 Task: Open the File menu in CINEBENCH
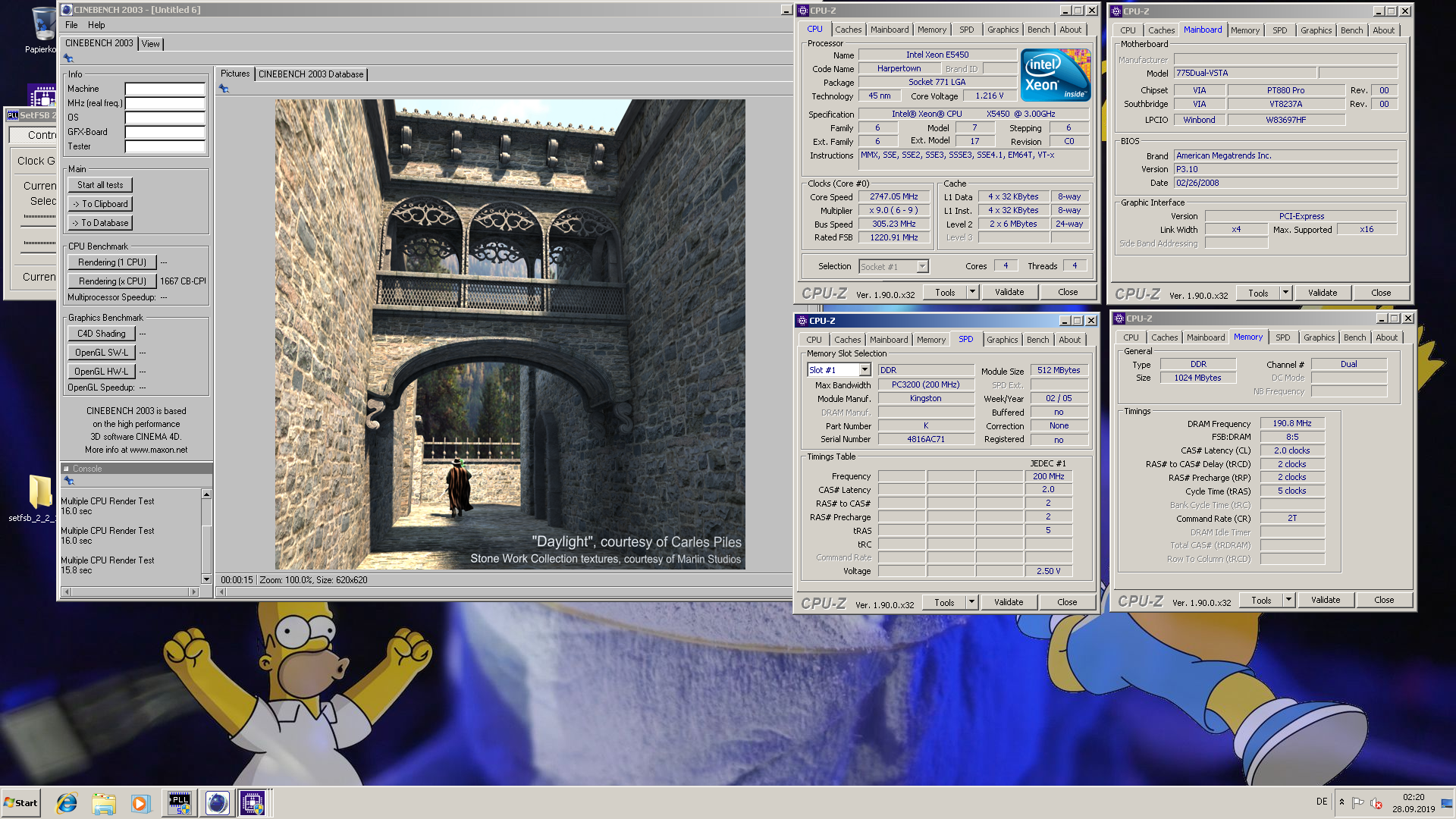point(71,25)
